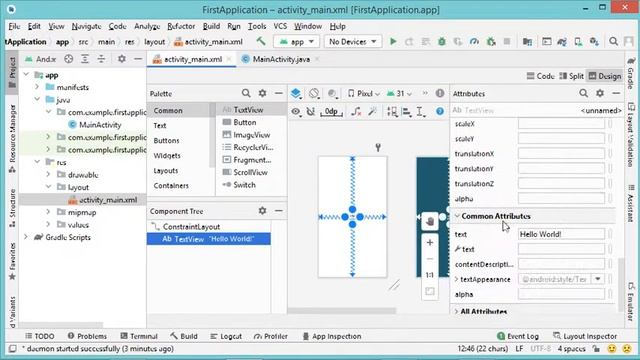
Task: Switch to MainActivity.java tab
Action: [281, 59]
